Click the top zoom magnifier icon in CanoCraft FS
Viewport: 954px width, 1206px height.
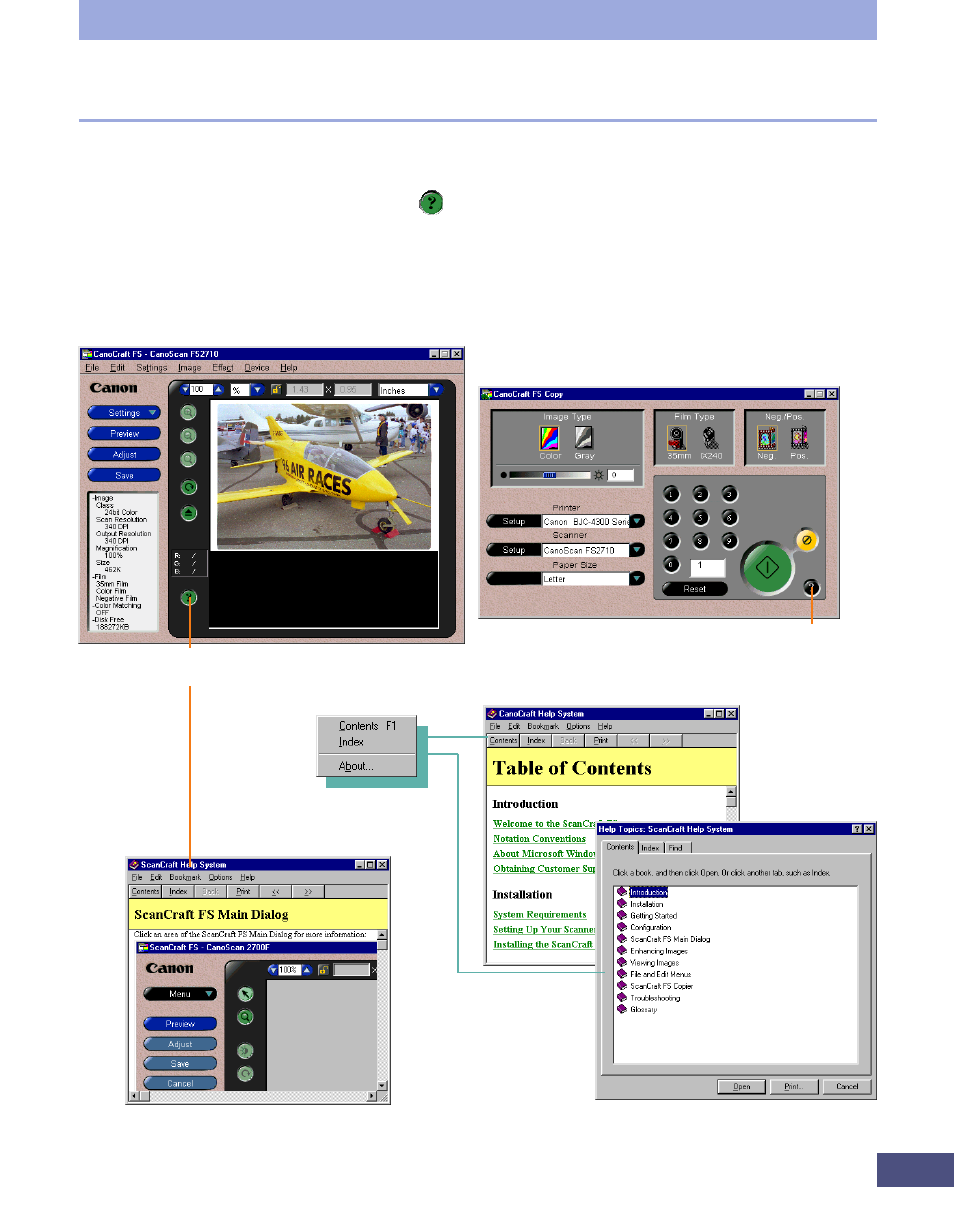click(189, 412)
